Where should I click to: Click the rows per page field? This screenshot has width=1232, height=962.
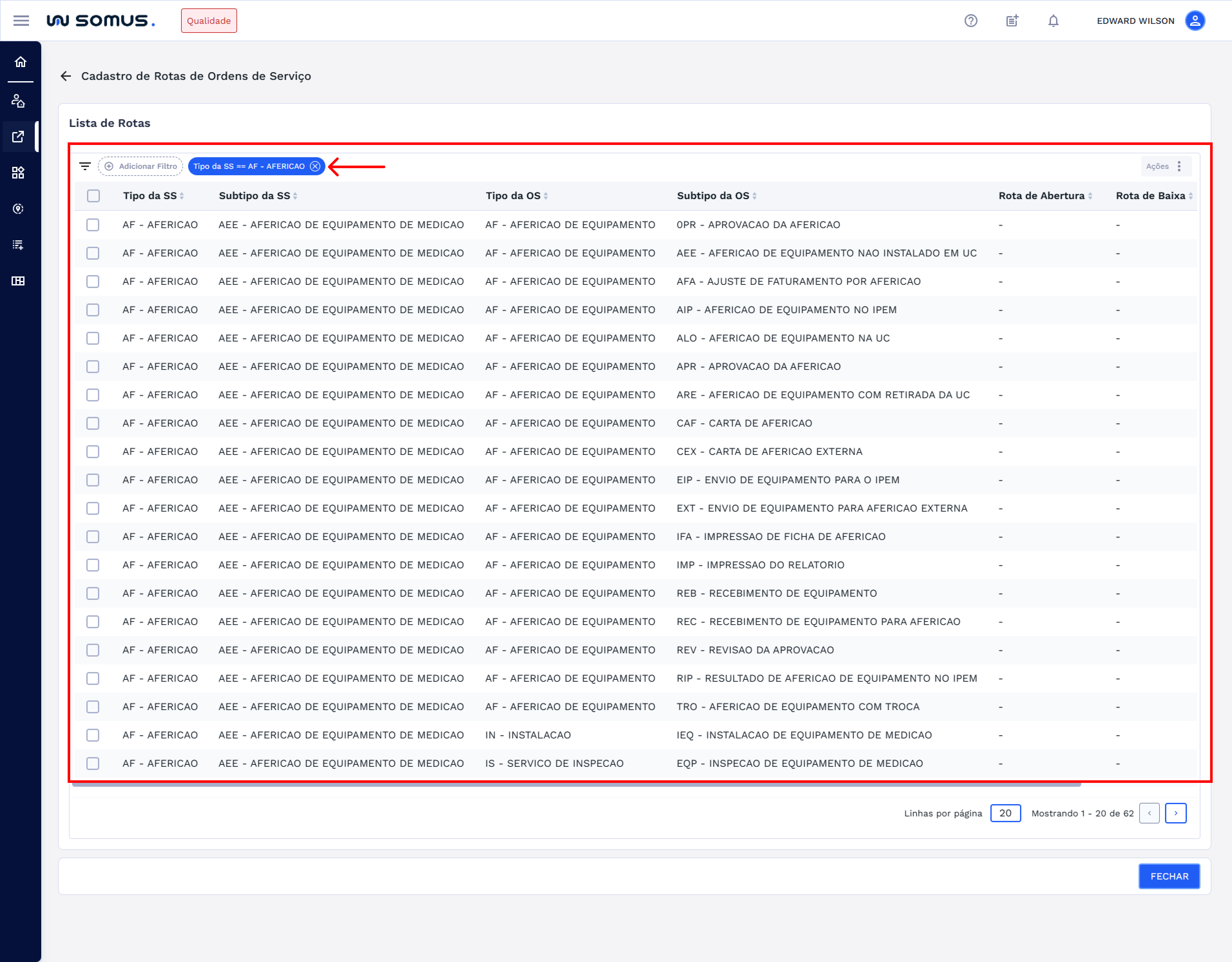(1005, 813)
